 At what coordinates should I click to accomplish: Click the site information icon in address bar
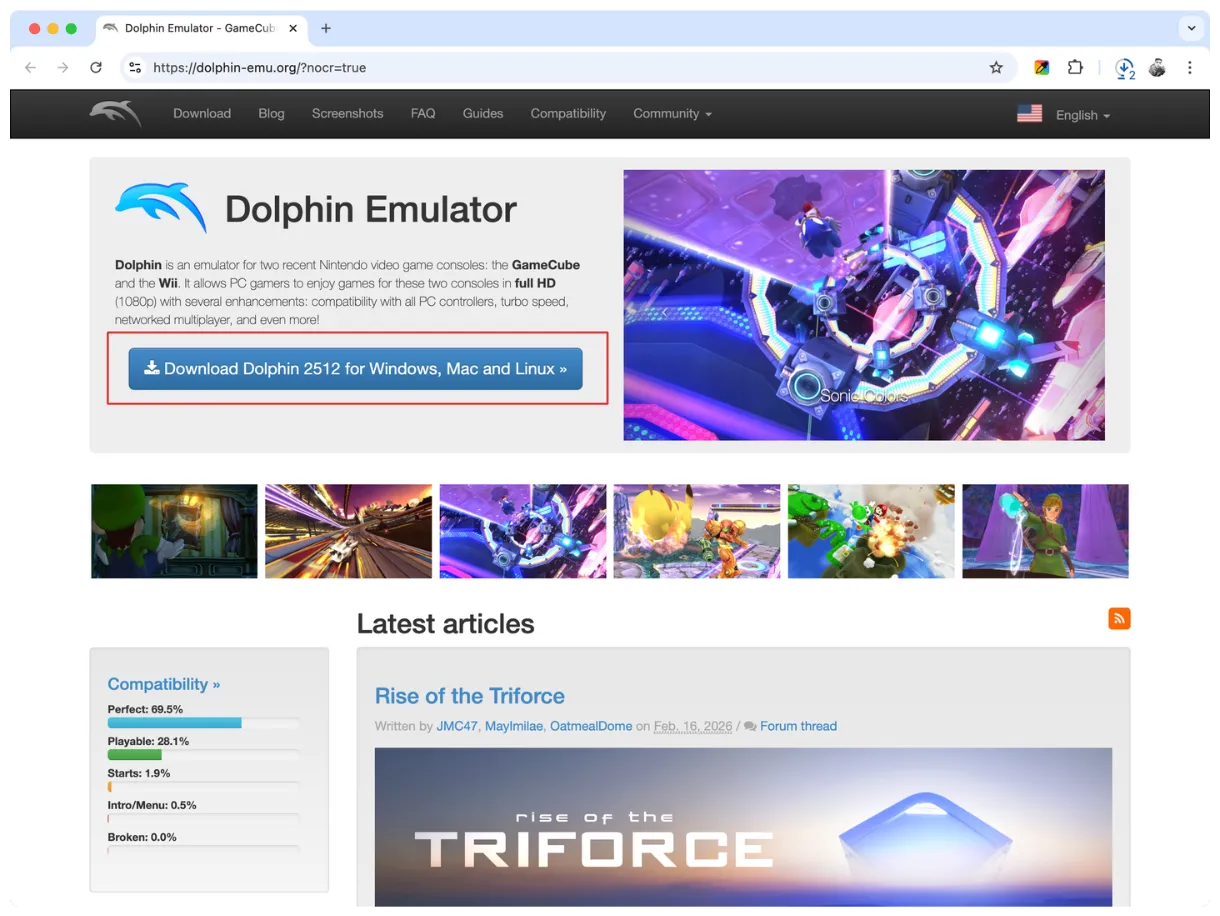135,68
